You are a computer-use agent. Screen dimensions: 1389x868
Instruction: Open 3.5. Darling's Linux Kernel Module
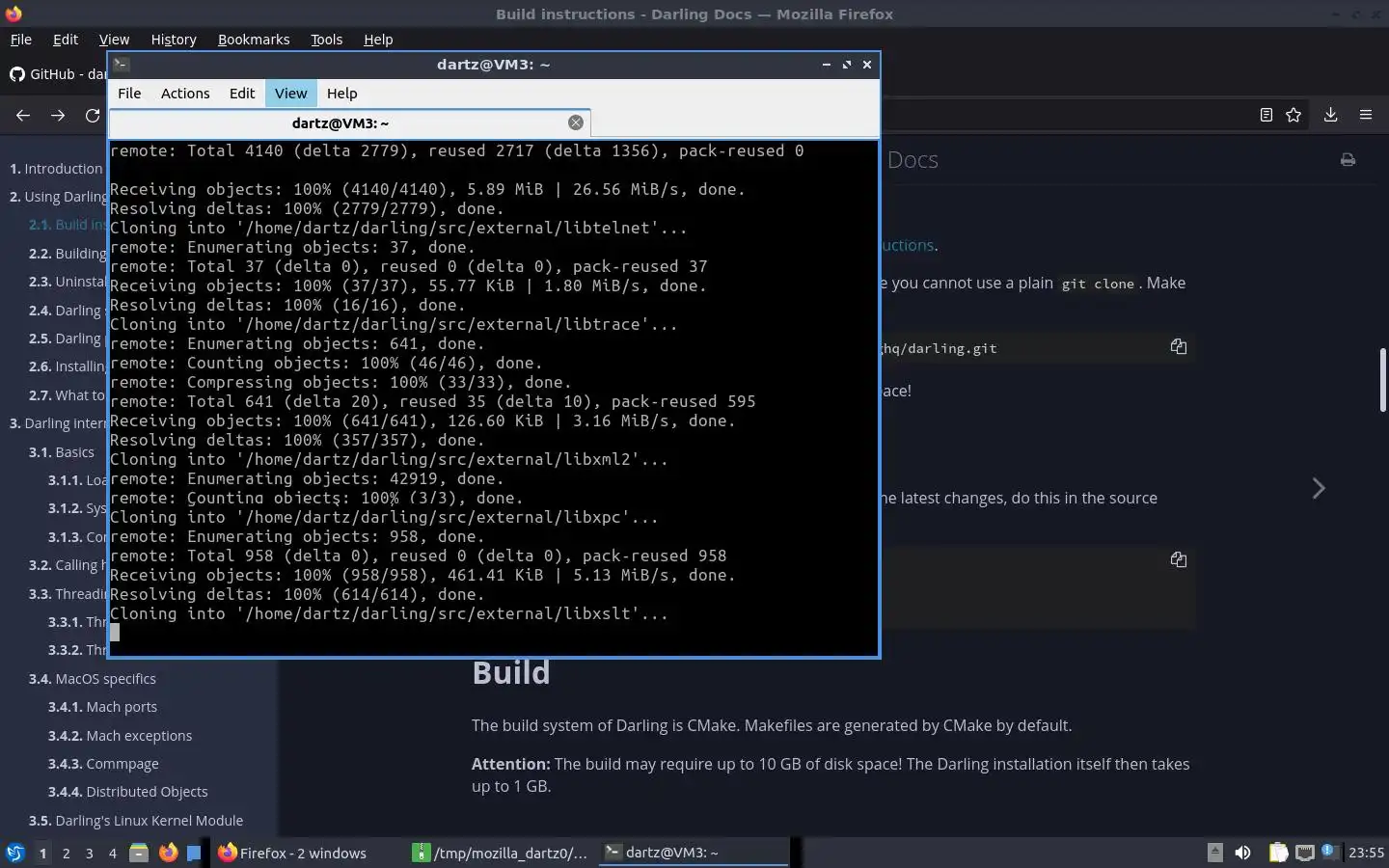pos(136,821)
